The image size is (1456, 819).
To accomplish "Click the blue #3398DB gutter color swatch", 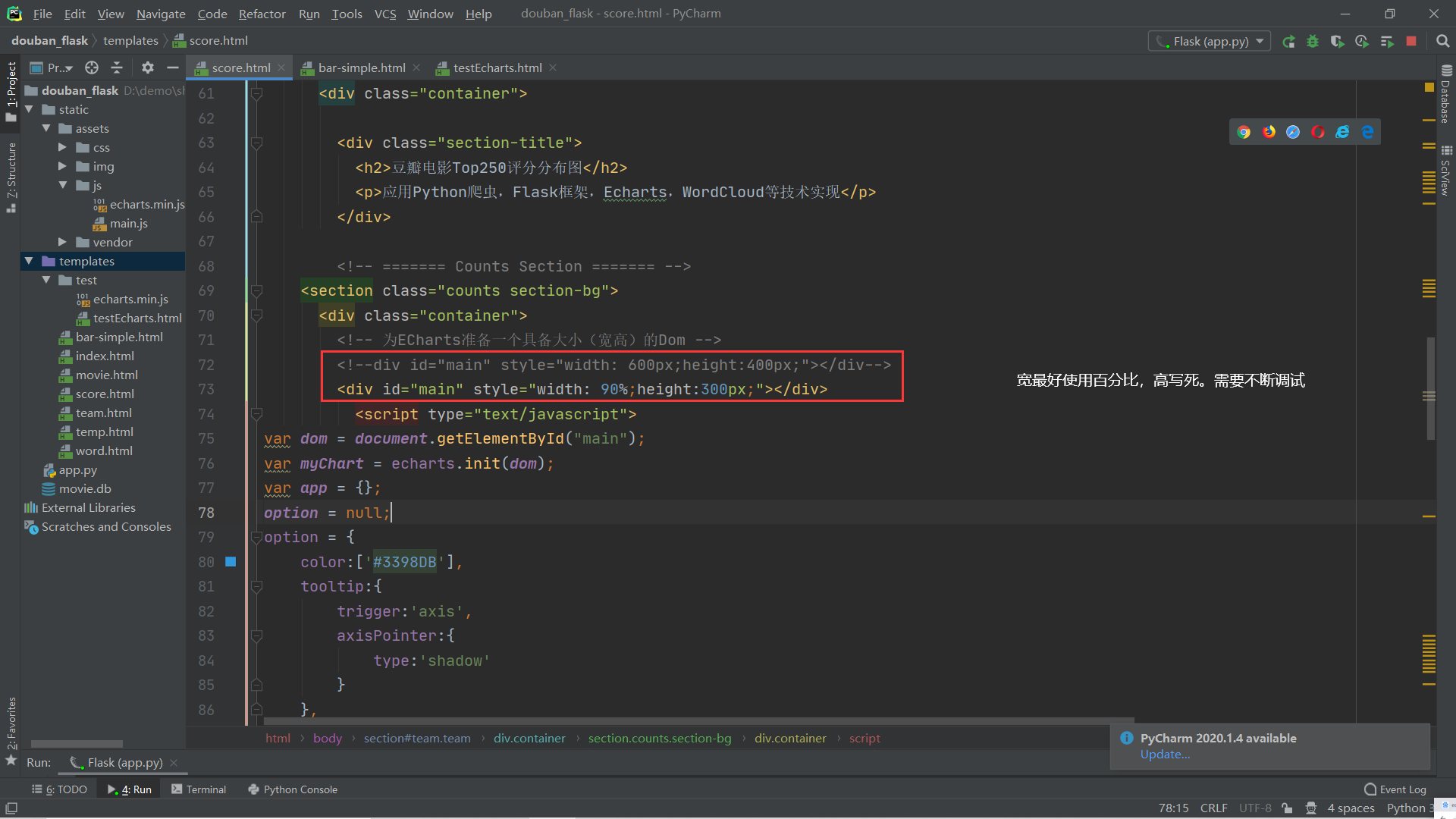I will [x=231, y=562].
